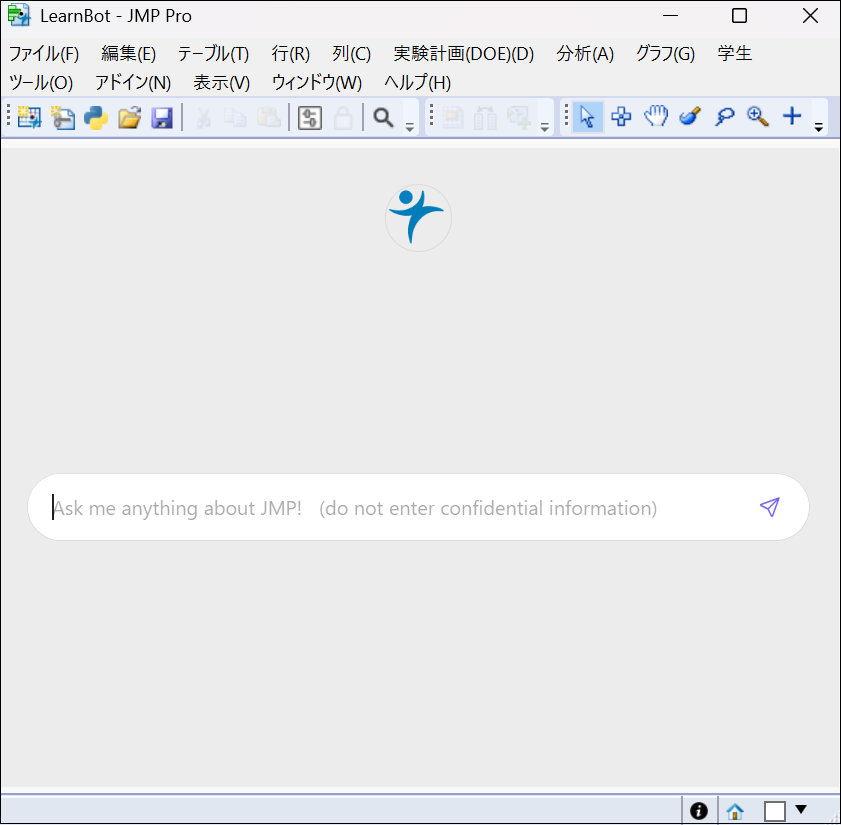
Task: Open the グラフ(G) menu
Action: pyautogui.click(x=665, y=54)
